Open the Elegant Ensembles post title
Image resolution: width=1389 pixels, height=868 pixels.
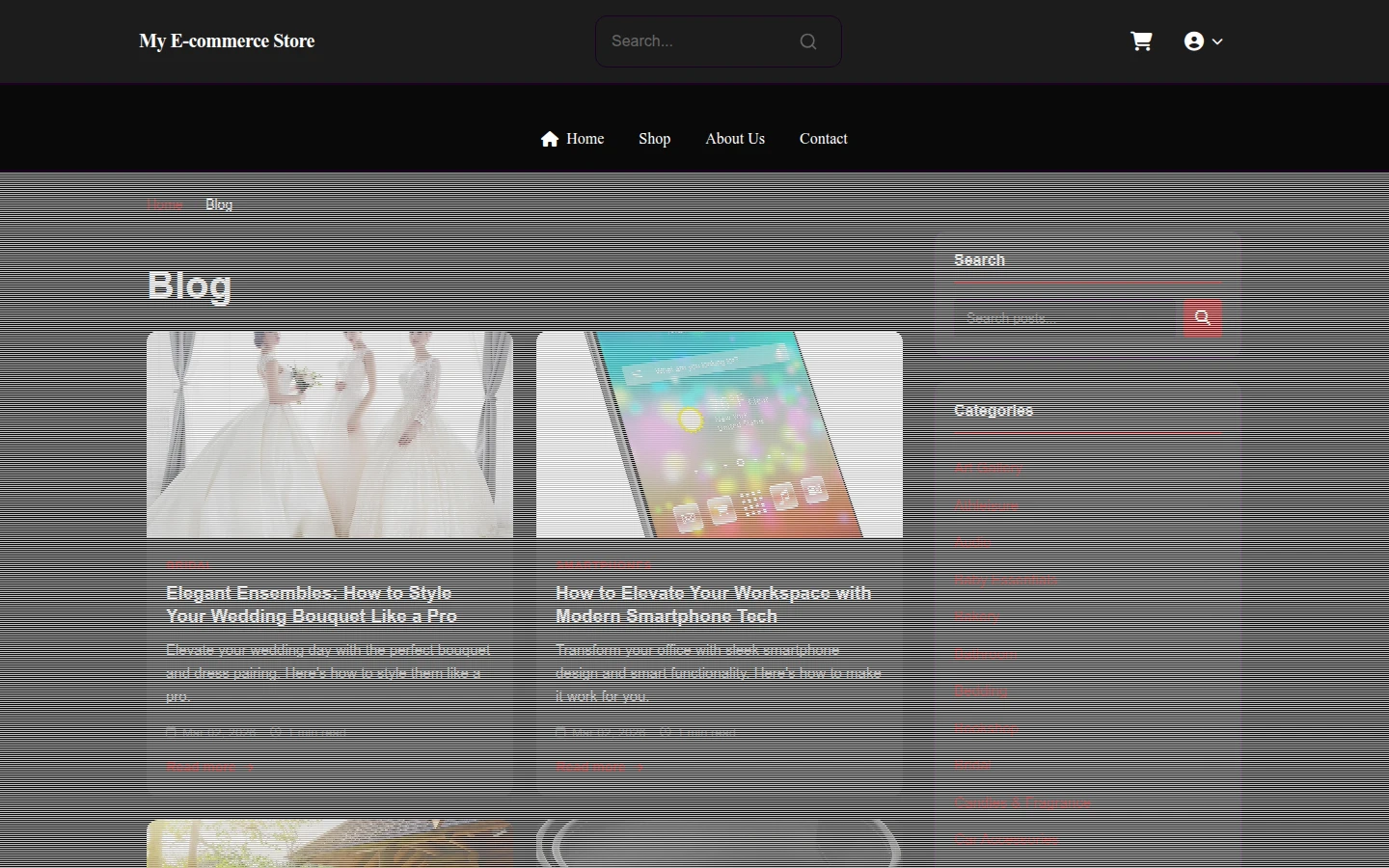(312, 605)
